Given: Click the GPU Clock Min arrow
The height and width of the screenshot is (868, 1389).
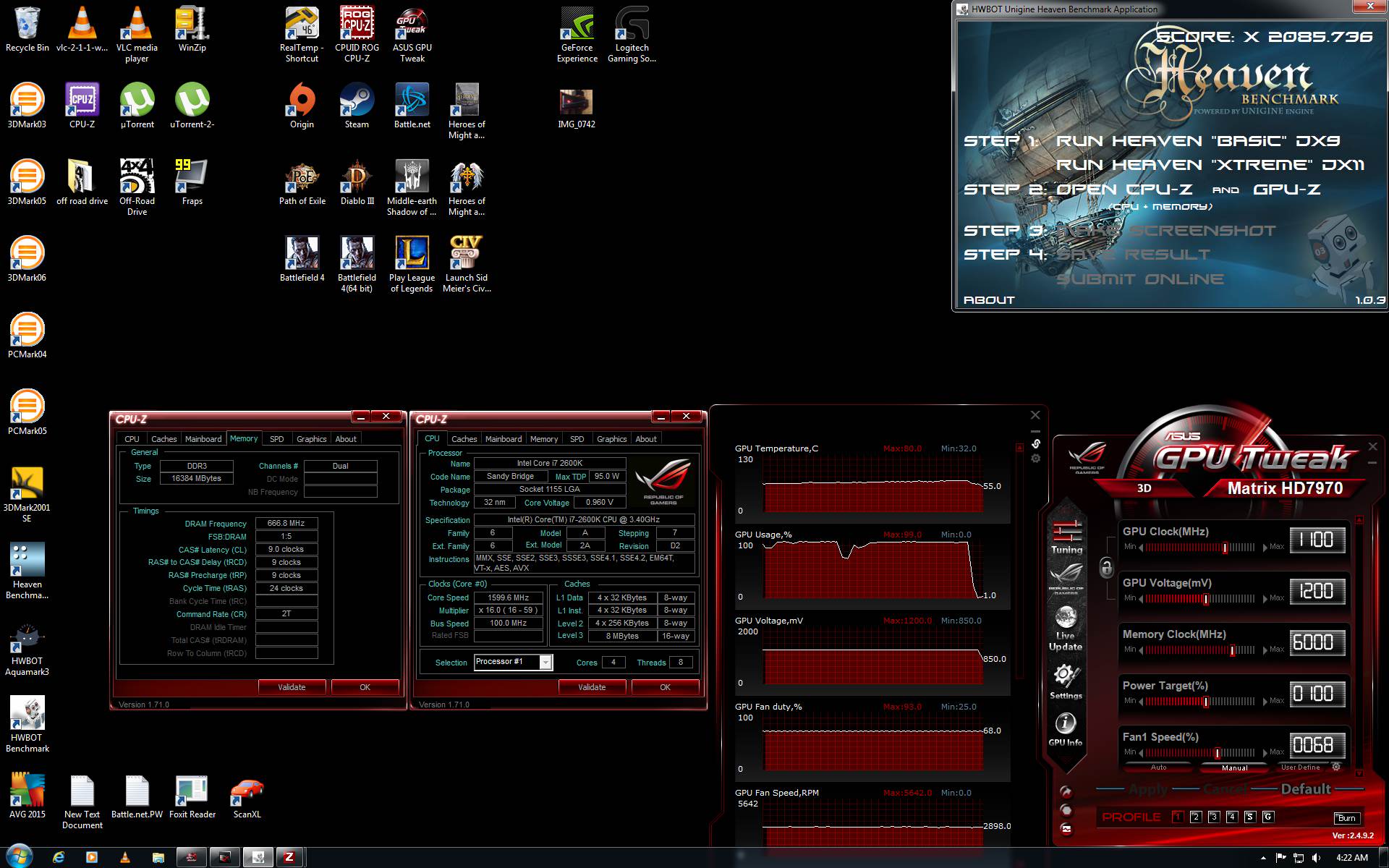Looking at the screenshot, I should pyautogui.click(x=1141, y=548).
